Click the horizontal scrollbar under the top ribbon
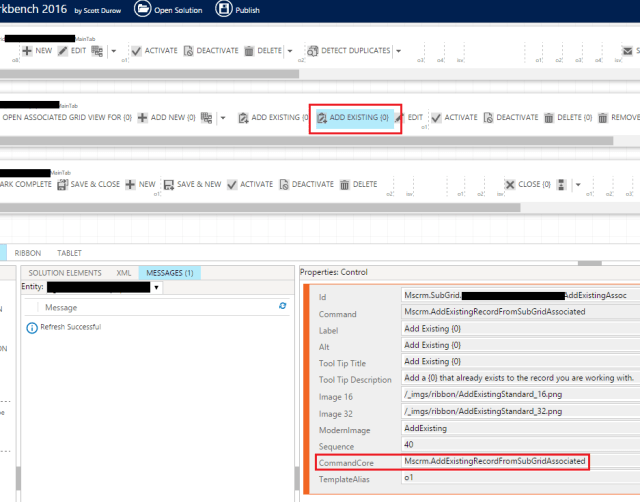This screenshot has height=502, width=640. (x=150, y=74)
